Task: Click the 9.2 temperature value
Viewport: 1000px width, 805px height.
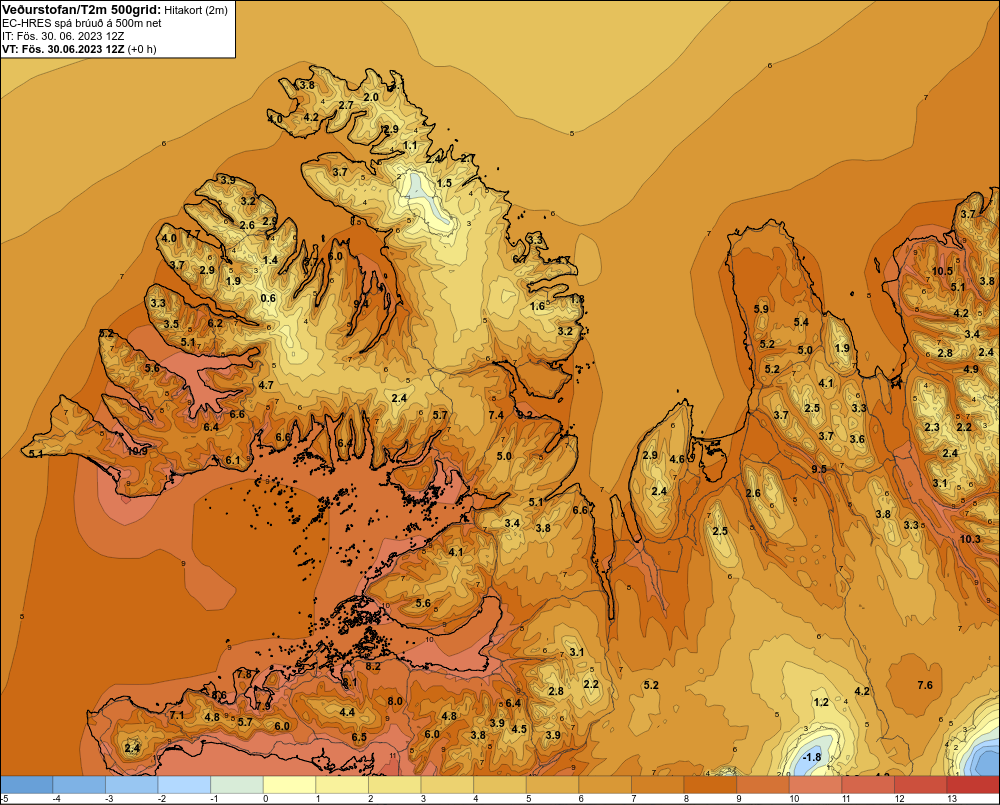Action: (x=525, y=415)
